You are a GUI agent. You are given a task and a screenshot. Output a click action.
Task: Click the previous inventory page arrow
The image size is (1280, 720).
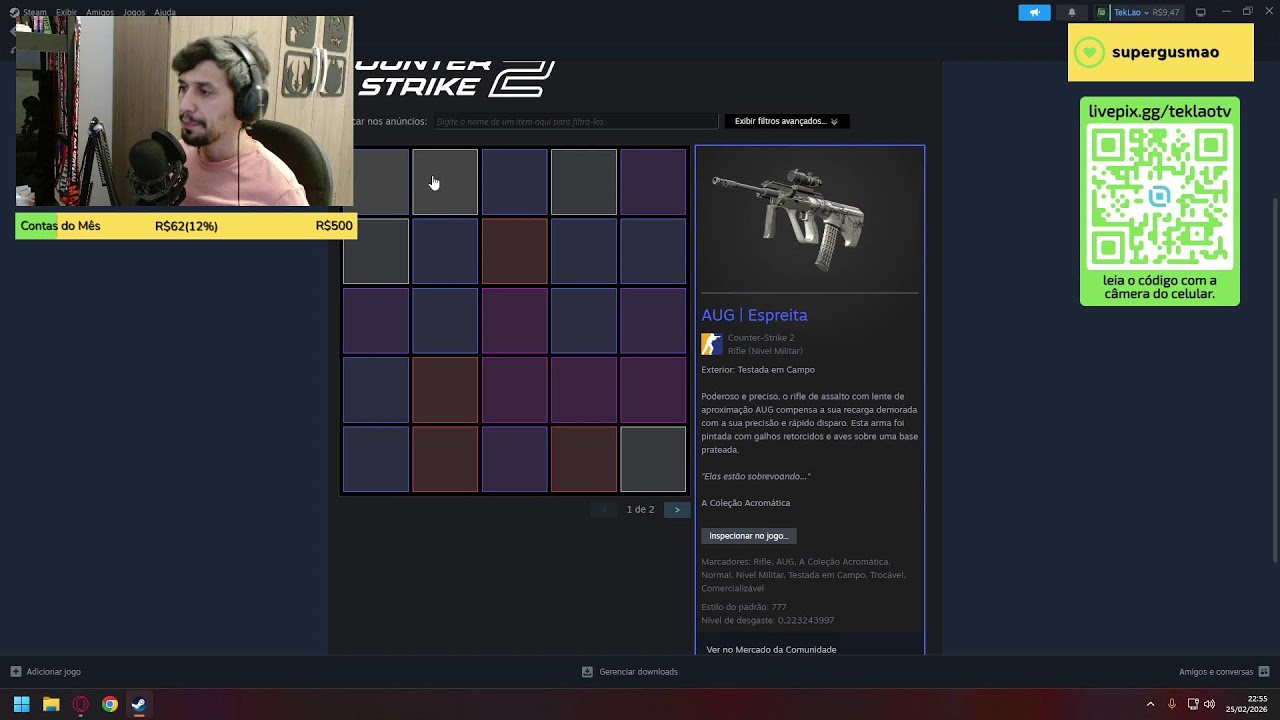click(604, 510)
